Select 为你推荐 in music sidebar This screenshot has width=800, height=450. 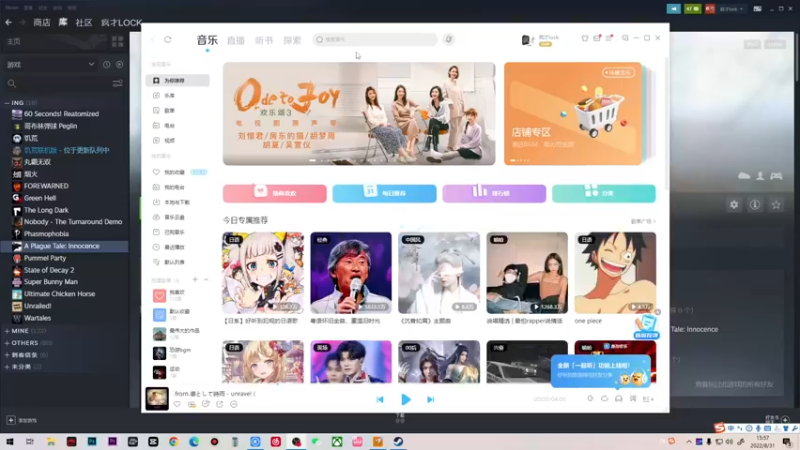(178, 81)
